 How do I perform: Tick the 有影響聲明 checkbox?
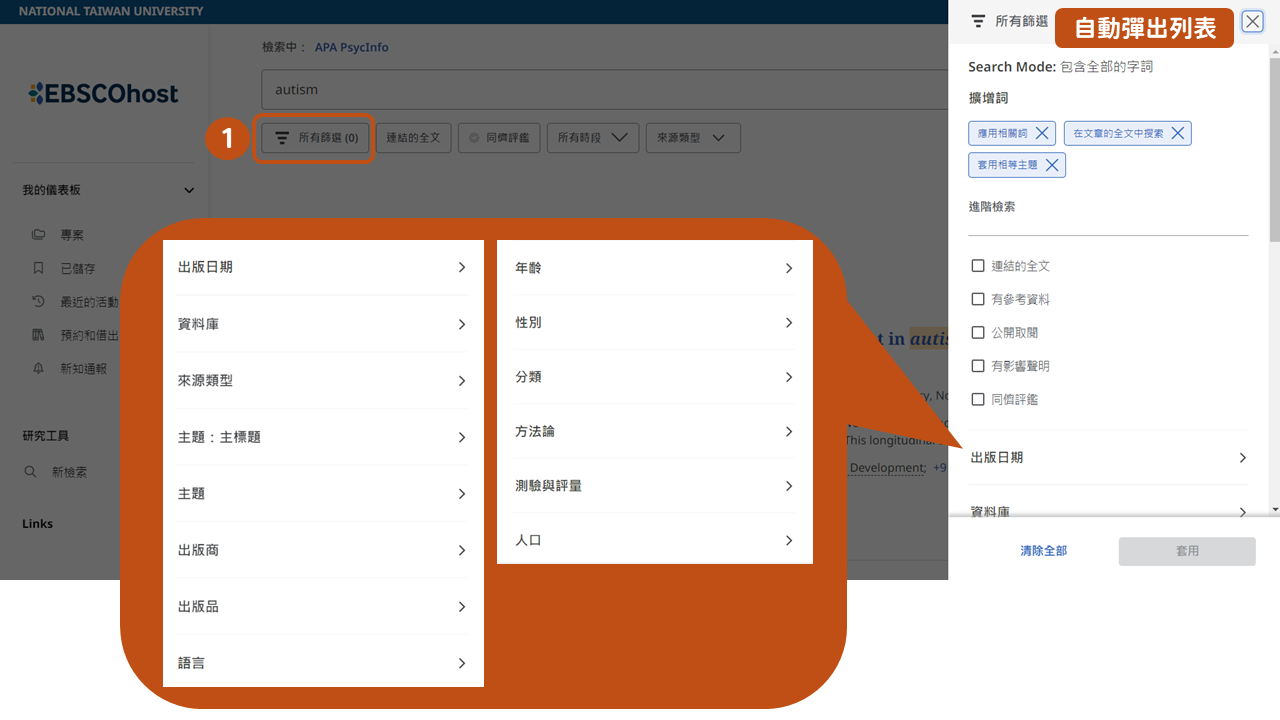tap(978, 366)
